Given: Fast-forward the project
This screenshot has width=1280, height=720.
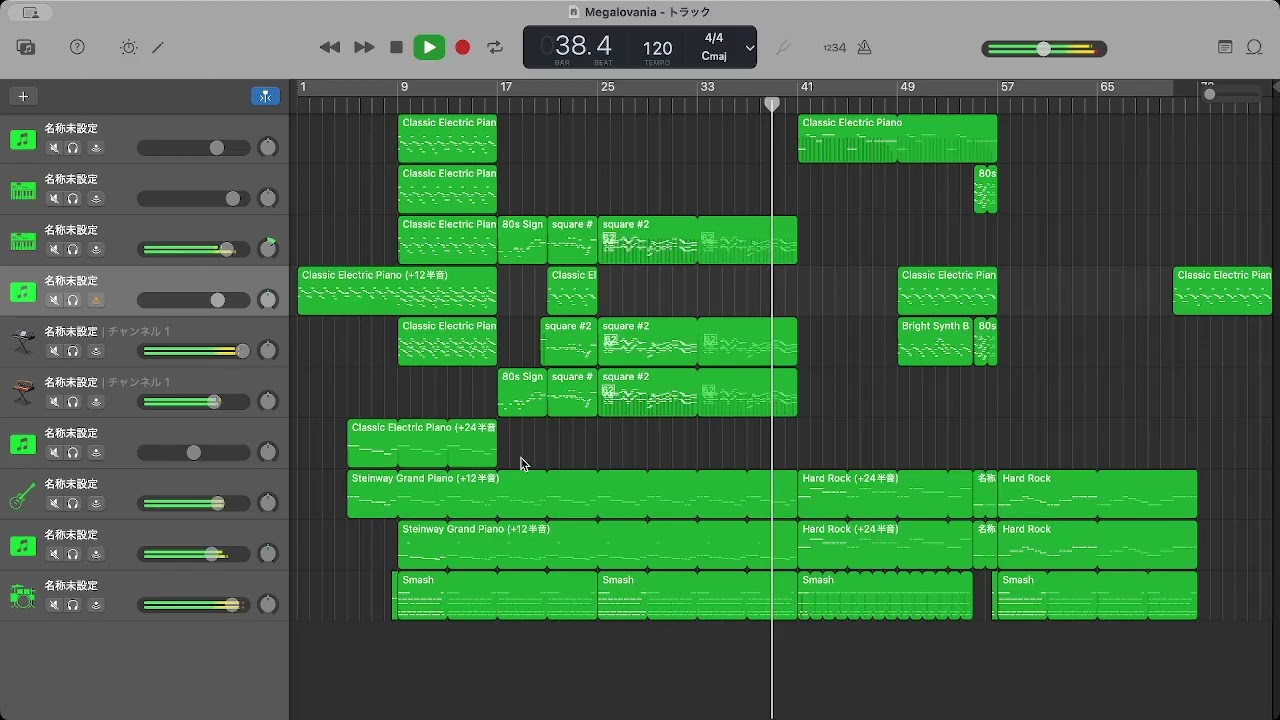Looking at the screenshot, I should click(364, 47).
